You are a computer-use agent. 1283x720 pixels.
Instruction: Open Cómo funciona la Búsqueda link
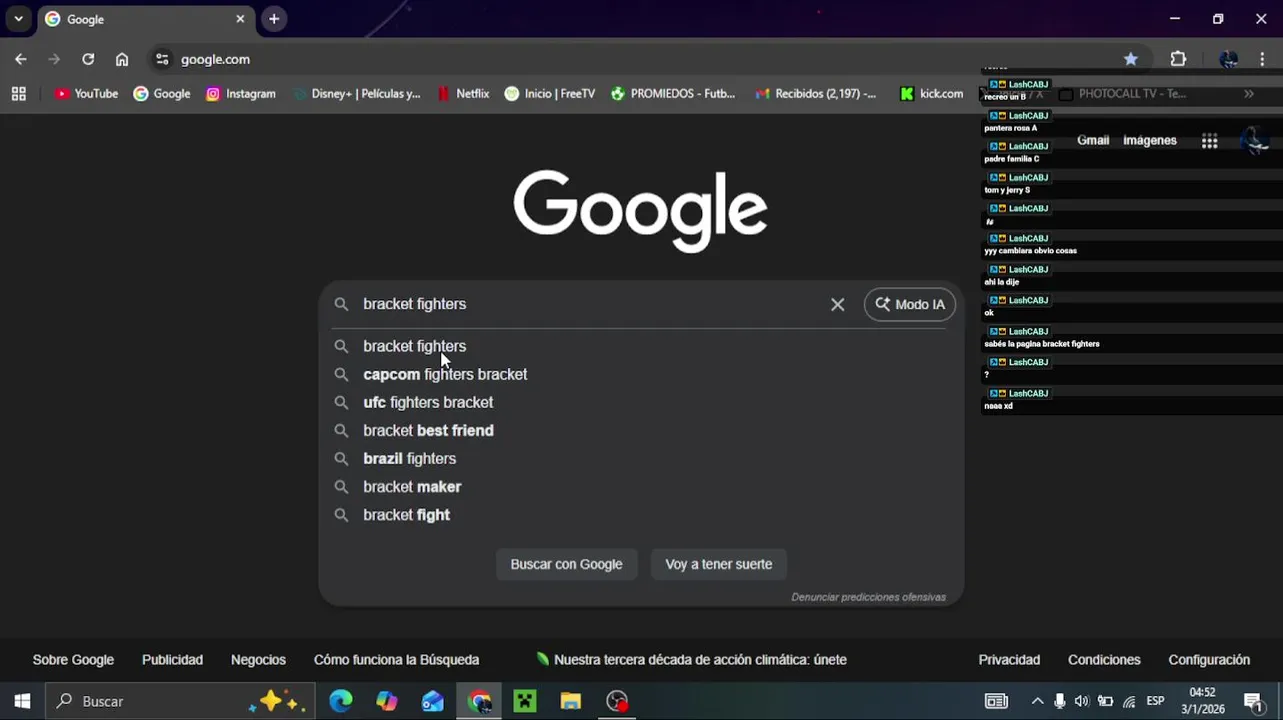pos(396,660)
